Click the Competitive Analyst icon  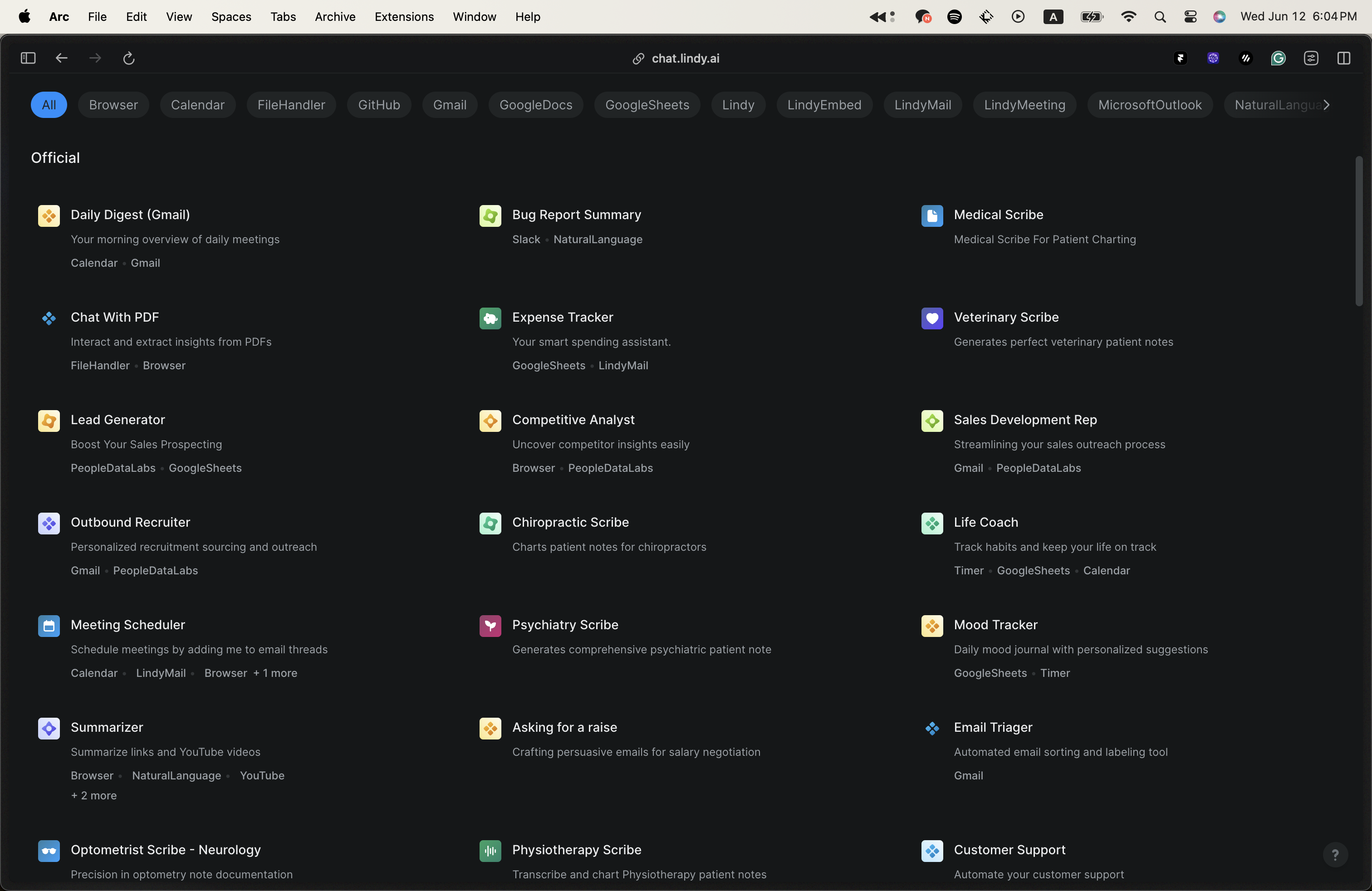pyautogui.click(x=490, y=421)
